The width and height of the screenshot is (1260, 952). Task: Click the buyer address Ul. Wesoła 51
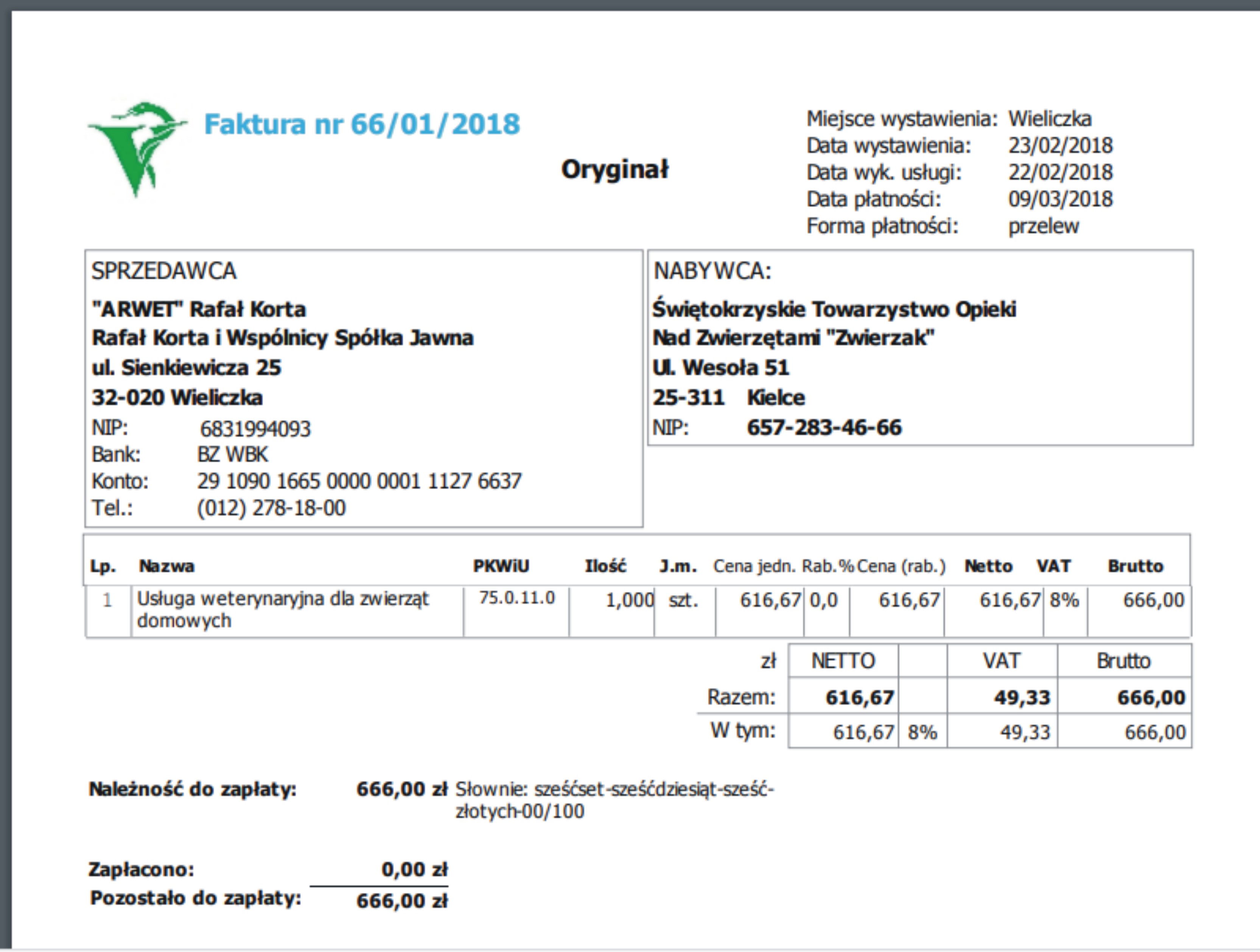(720, 368)
